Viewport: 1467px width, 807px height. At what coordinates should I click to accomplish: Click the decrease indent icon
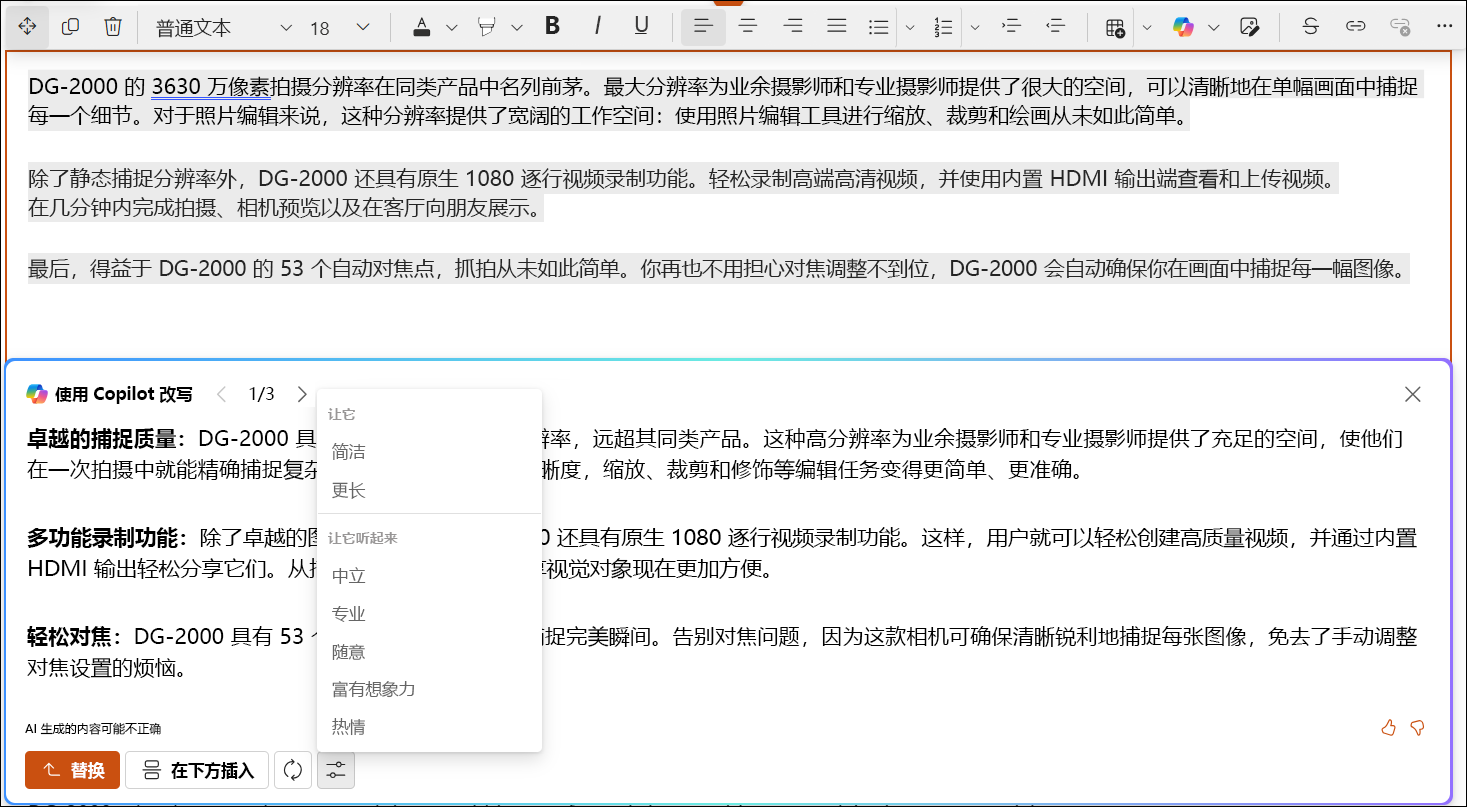coord(1054,27)
